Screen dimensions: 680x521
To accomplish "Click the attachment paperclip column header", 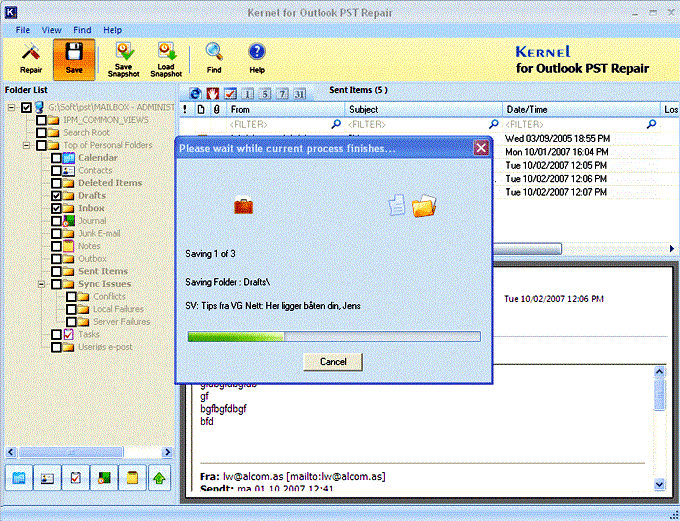I will pyautogui.click(x=217, y=109).
